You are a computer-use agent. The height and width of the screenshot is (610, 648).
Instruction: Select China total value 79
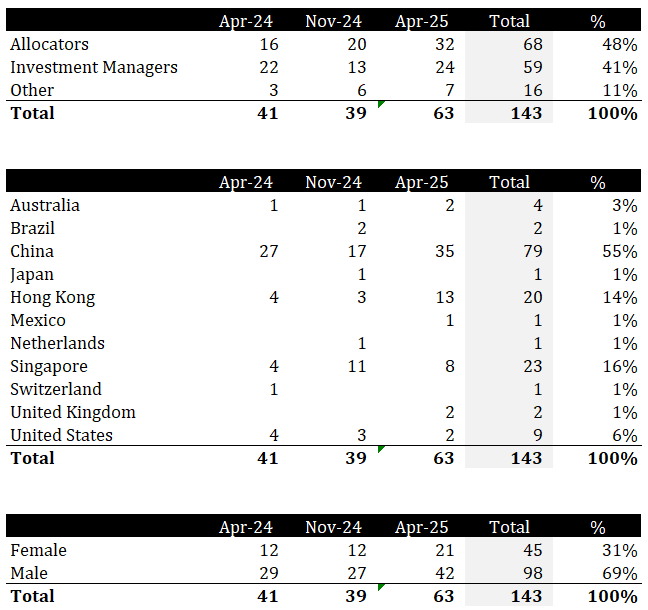(x=533, y=251)
